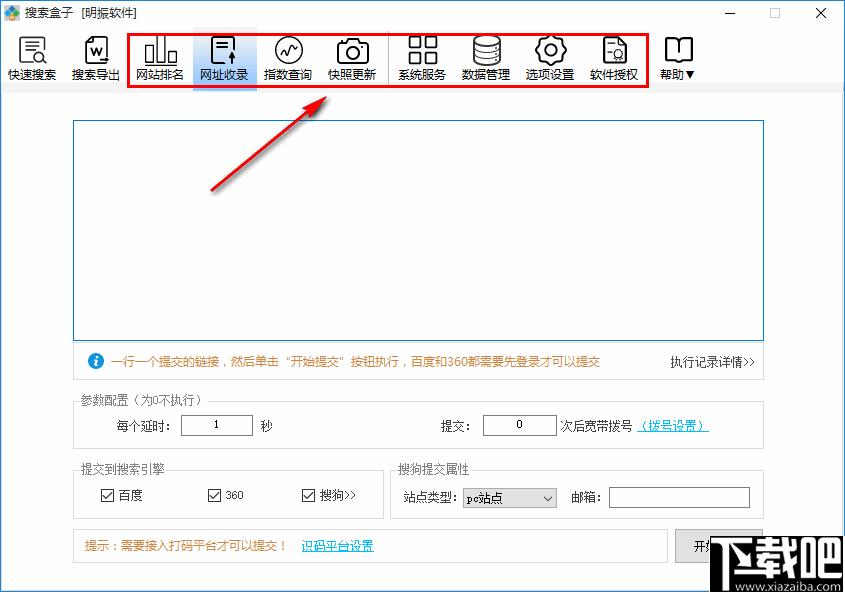
Task: Open the 指数查询 index query tool
Action: pos(288,59)
